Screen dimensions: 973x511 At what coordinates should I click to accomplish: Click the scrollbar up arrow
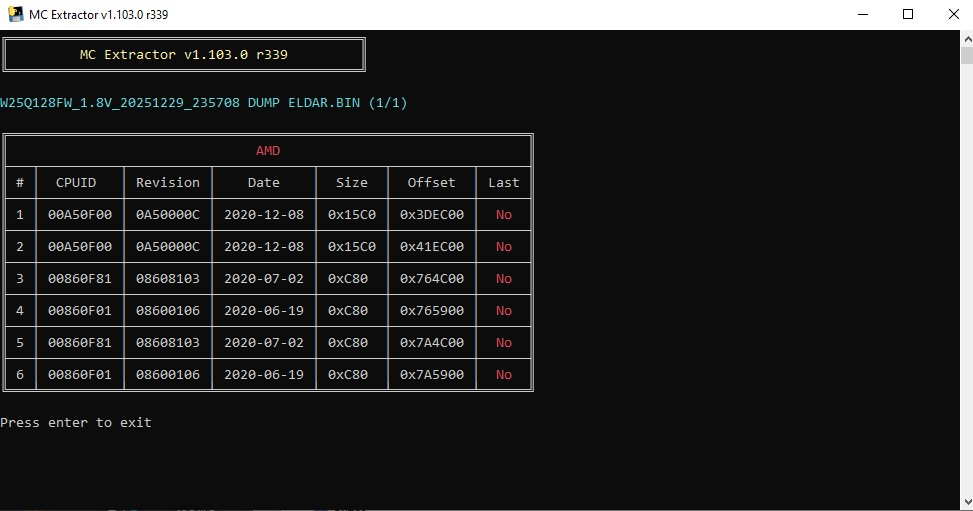point(966,37)
